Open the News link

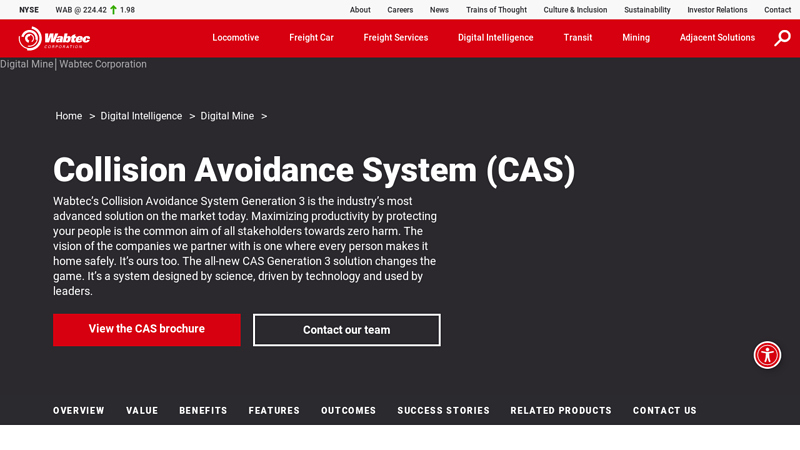[439, 10]
